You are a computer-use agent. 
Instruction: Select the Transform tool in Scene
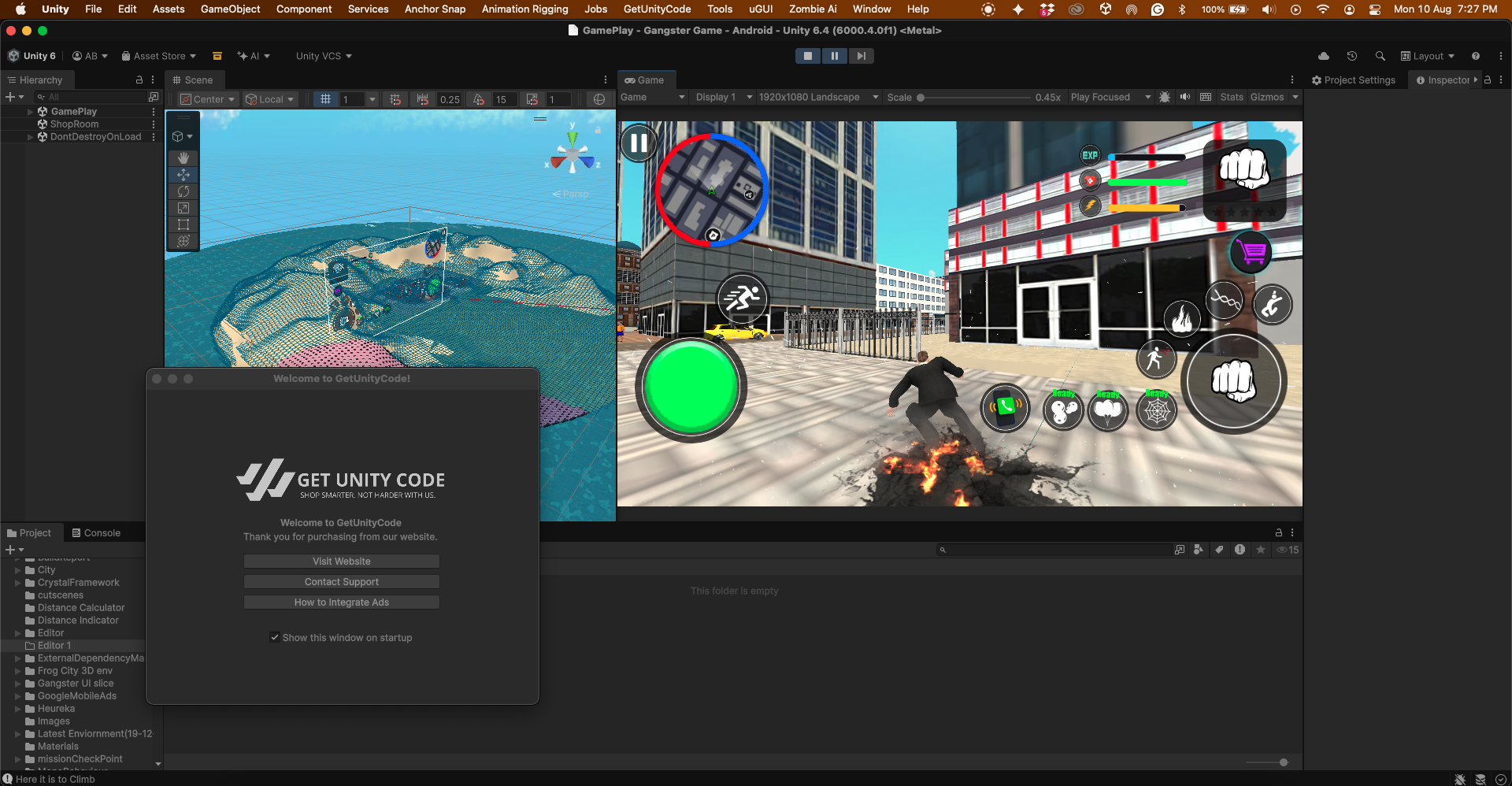[x=183, y=241]
